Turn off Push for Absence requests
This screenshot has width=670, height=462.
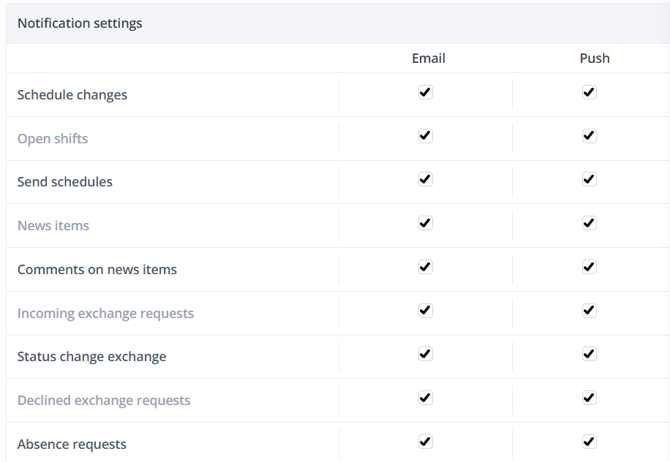pyautogui.click(x=589, y=441)
